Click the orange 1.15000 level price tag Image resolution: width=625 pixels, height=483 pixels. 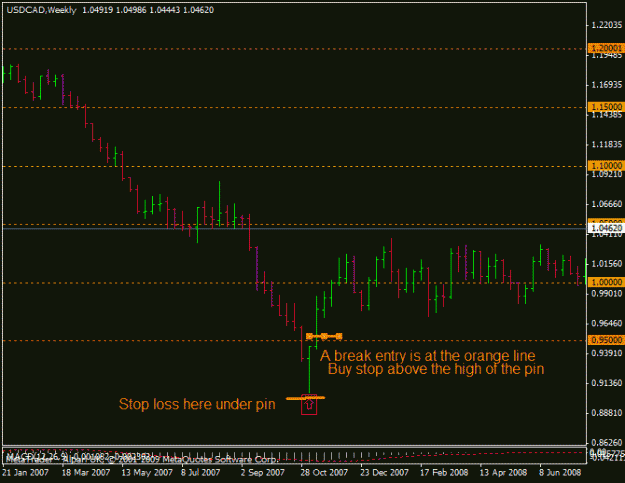(x=605, y=107)
